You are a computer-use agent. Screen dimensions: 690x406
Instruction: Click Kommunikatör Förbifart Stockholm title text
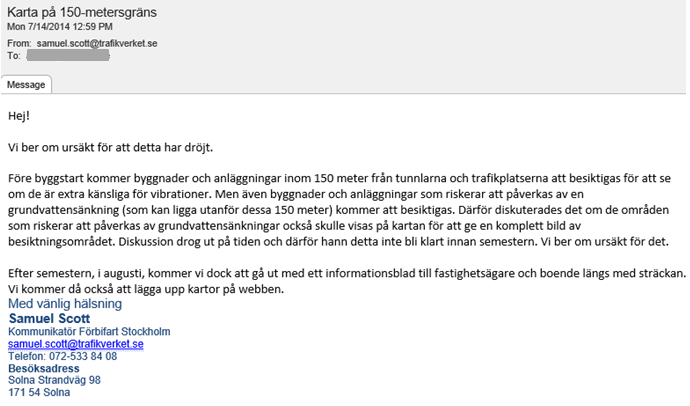point(89,332)
